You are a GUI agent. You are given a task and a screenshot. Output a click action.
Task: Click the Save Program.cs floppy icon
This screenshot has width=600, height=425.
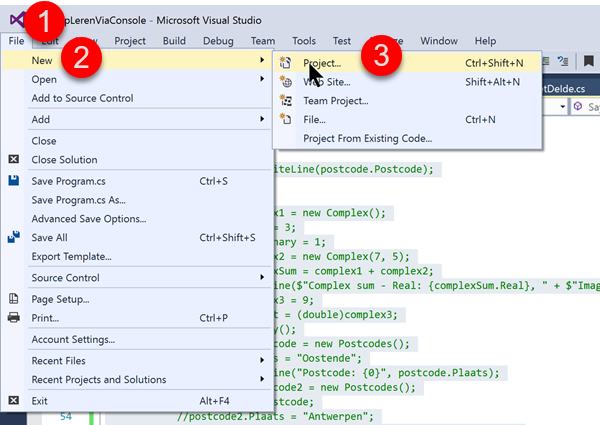point(14,181)
